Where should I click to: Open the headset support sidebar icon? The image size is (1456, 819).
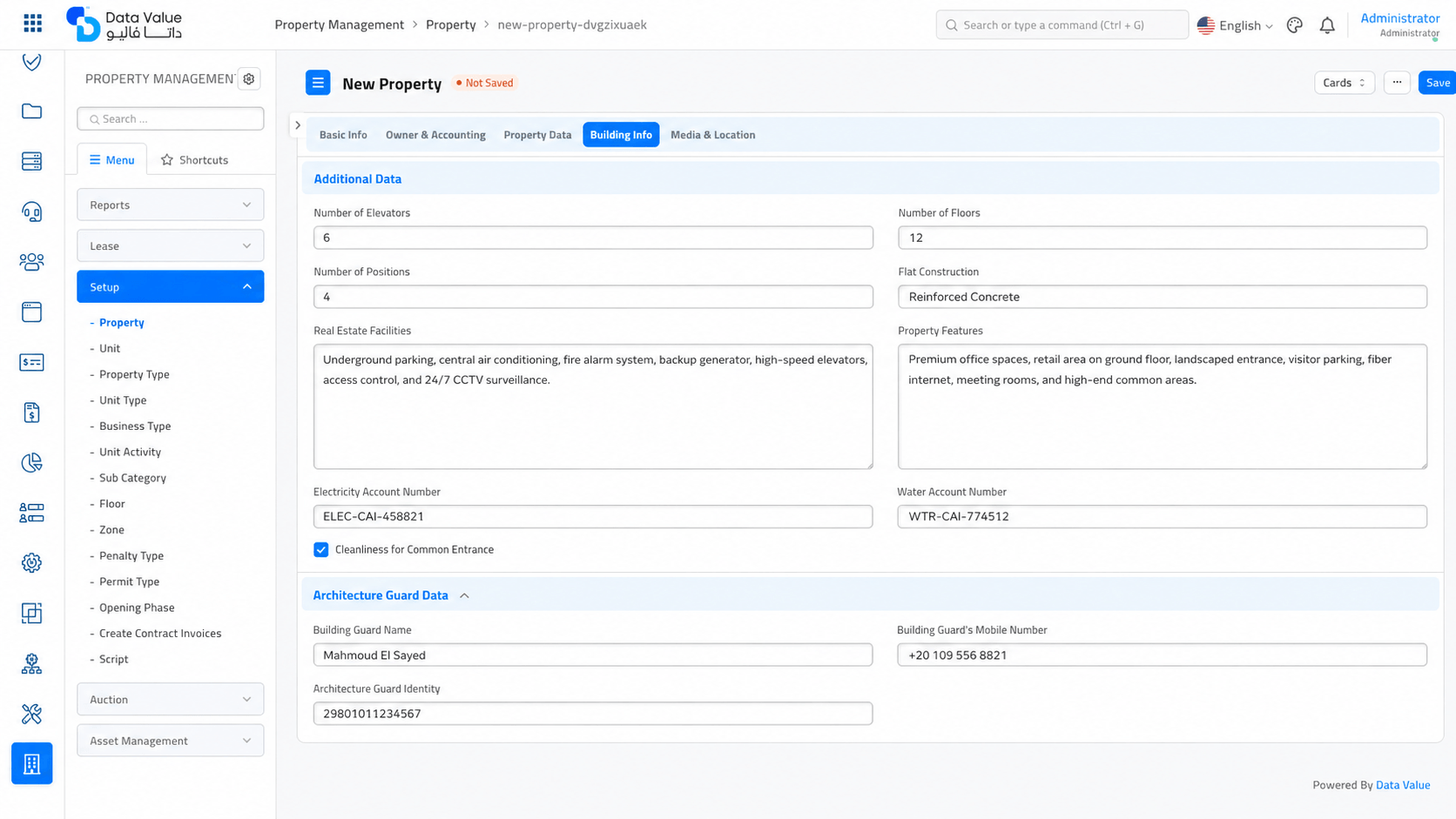click(x=32, y=211)
